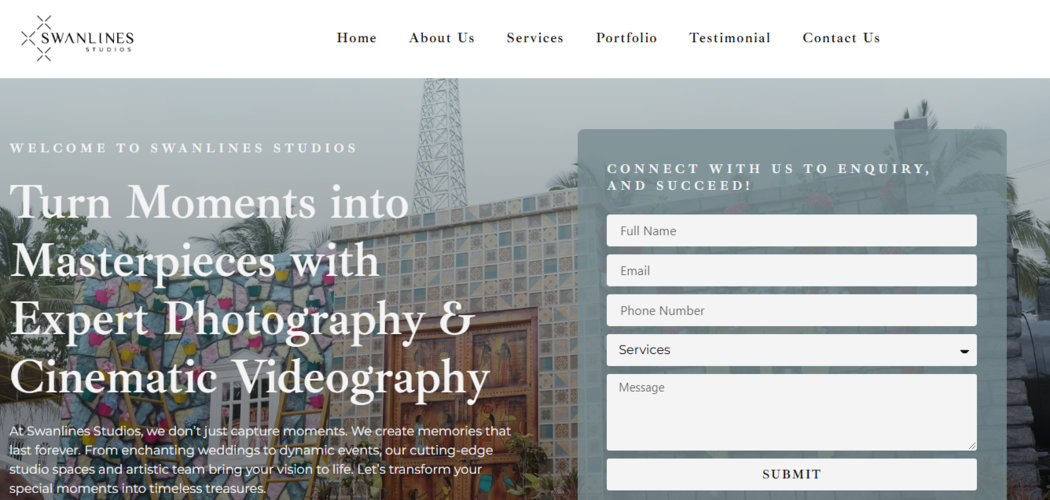Open the About Us page

pyautogui.click(x=441, y=38)
